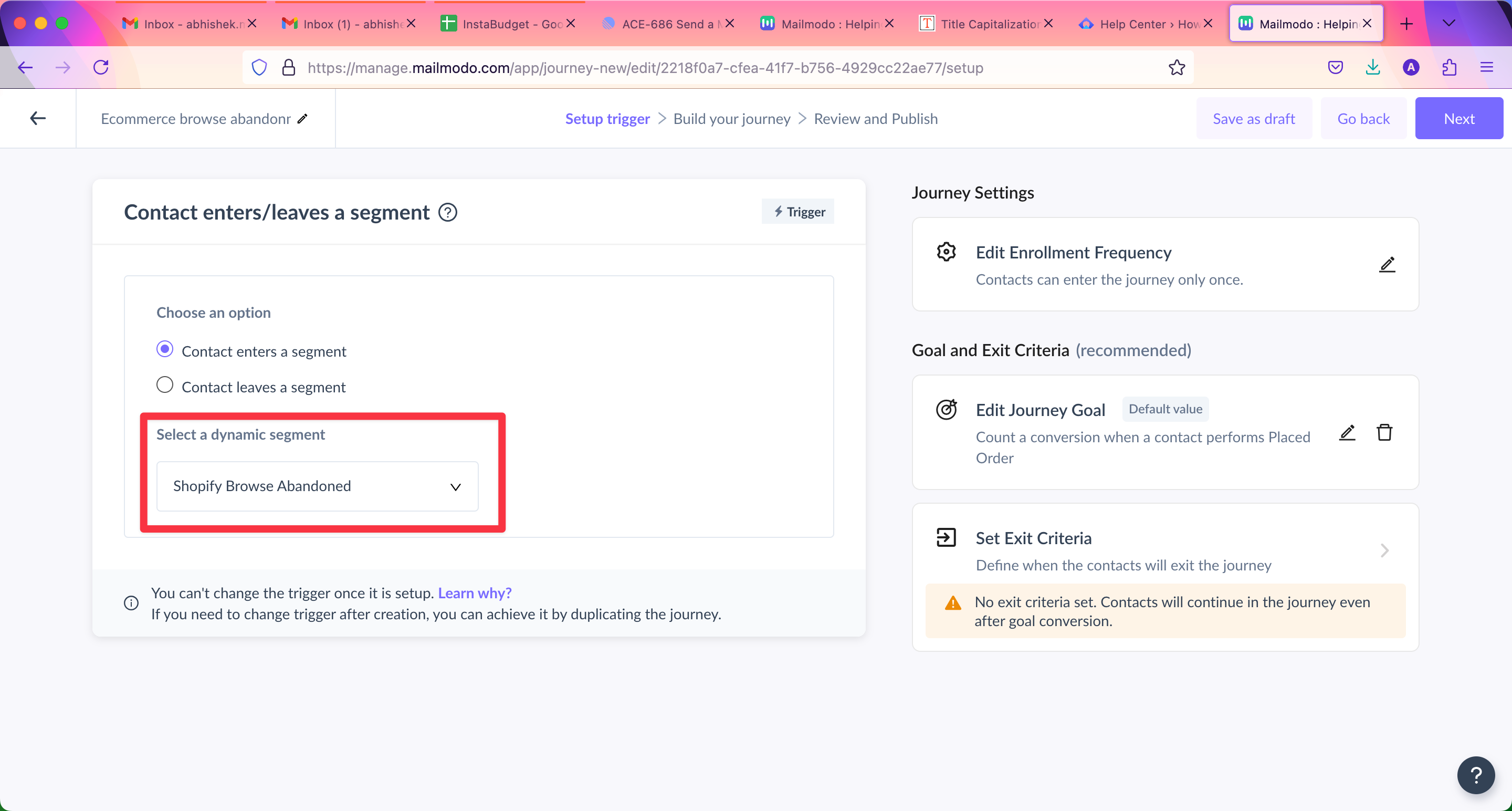
Task: Click Build your journey breadcrumb step
Action: tap(731, 119)
